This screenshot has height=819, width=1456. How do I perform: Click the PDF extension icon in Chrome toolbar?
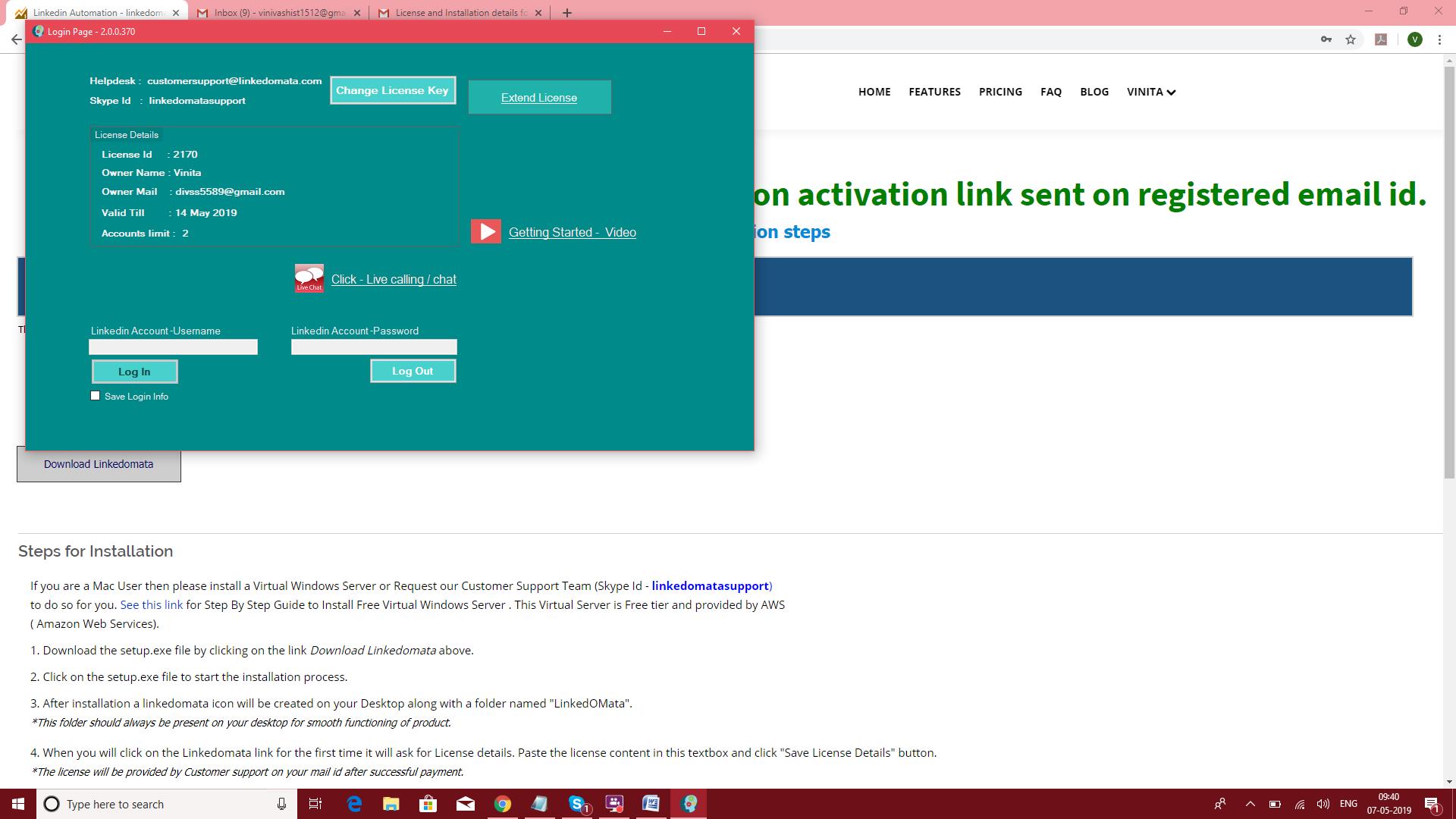1381,39
